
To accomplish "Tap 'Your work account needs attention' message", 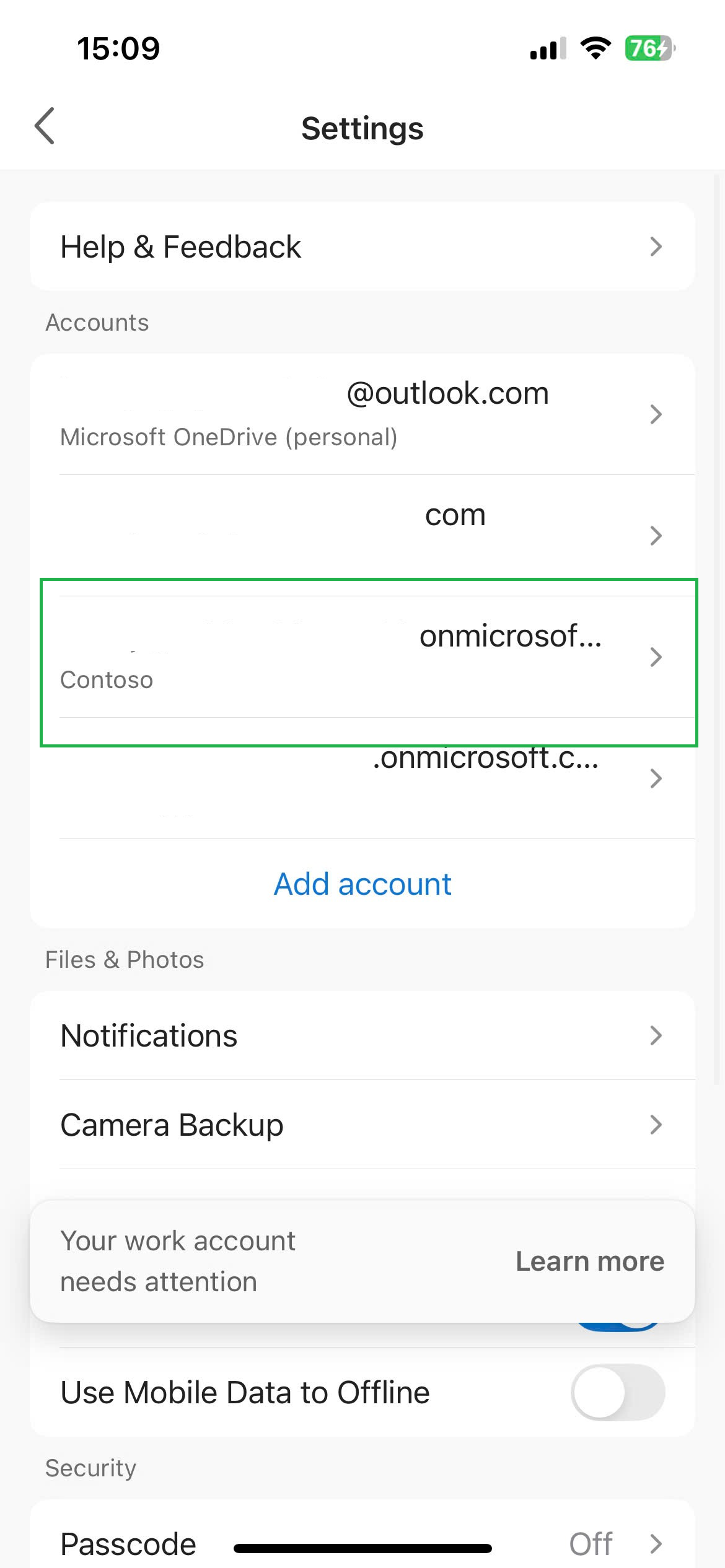I will 178,1261.
